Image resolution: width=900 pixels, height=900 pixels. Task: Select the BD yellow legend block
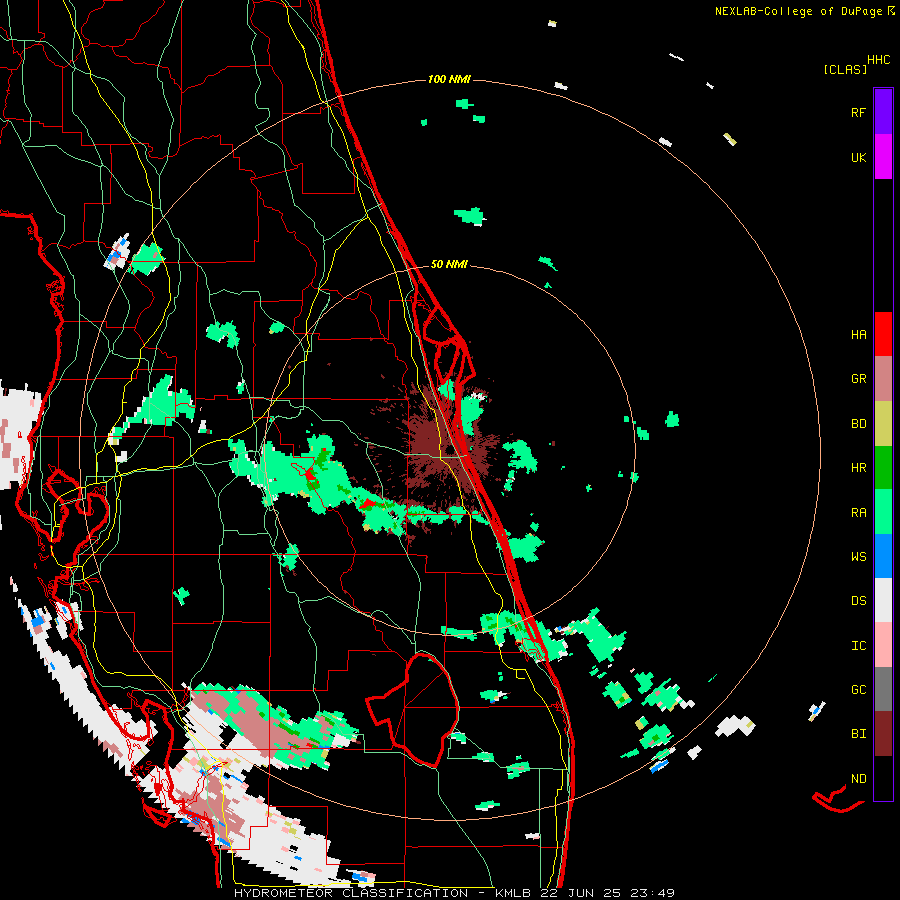(x=883, y=424)
